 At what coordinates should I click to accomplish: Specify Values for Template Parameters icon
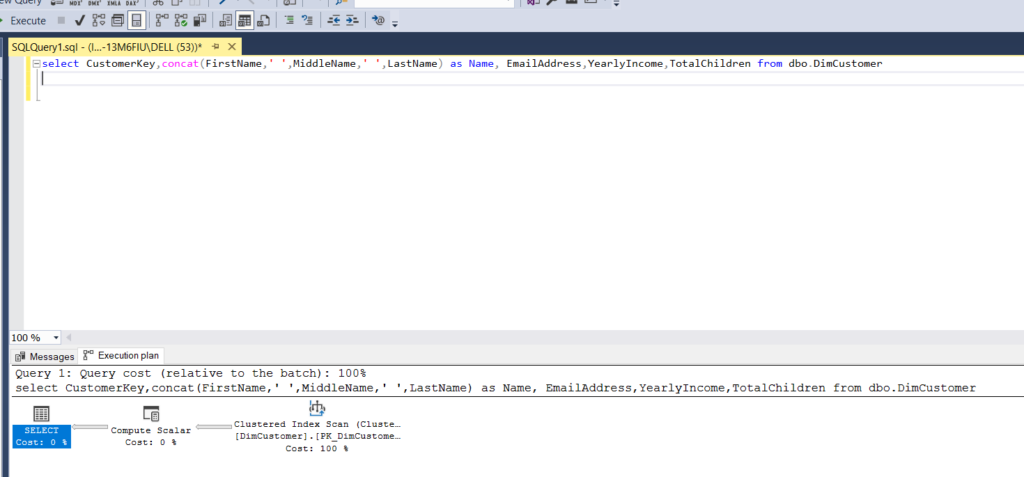[378, 20]
